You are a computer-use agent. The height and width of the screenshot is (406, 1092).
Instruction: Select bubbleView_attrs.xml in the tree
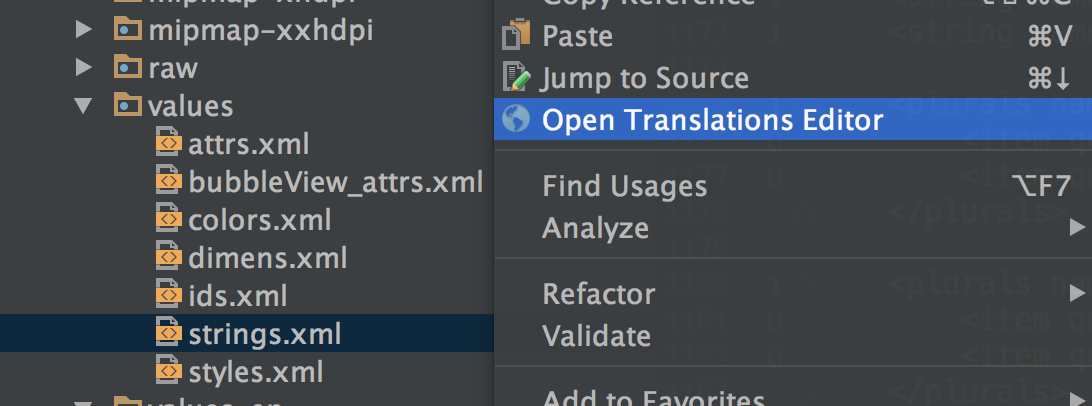335,182
